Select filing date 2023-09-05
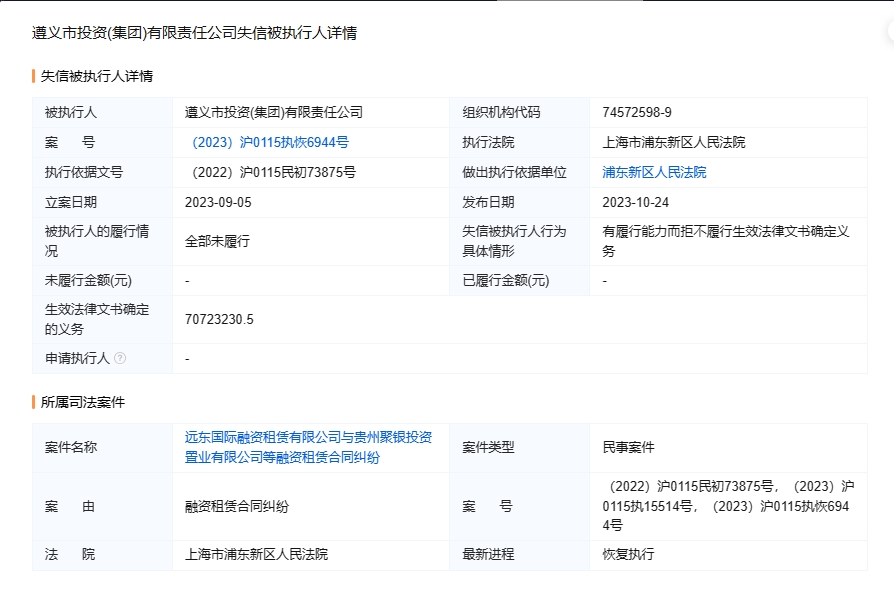This screenshot has width=894, height=594. pos(218,202)
